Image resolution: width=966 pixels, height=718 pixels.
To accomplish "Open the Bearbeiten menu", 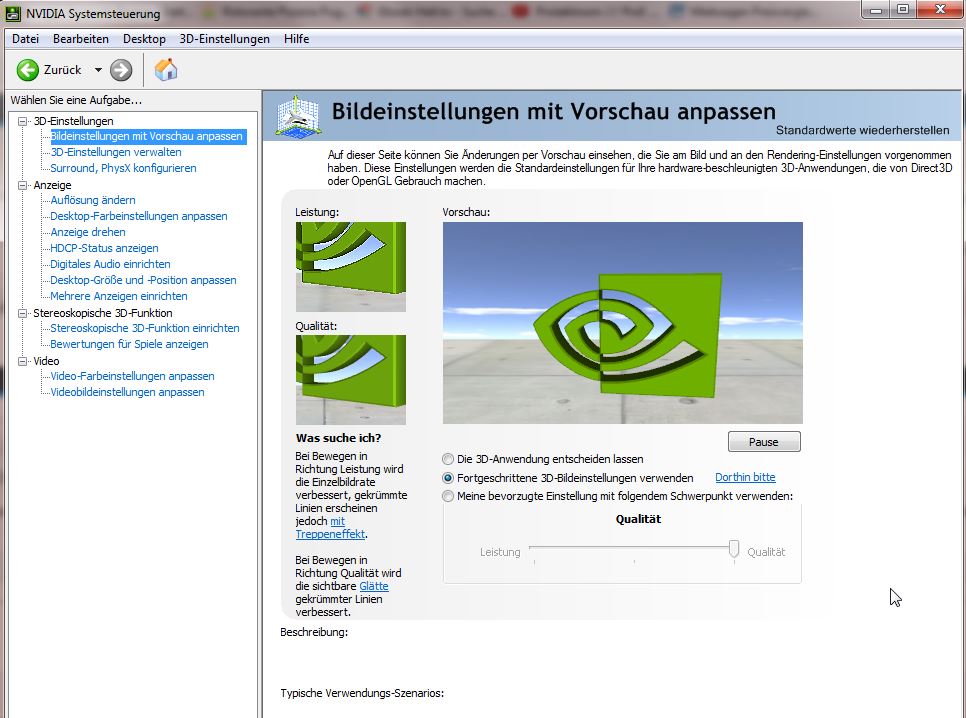I will [81, 39].
